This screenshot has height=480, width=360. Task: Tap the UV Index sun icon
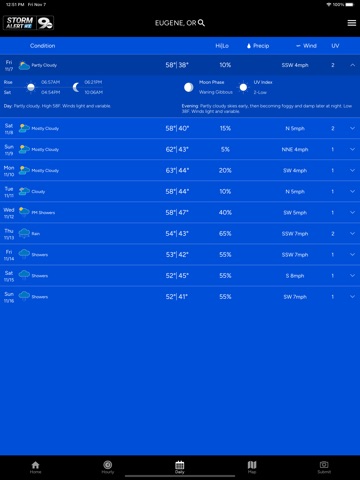point(243,87)
